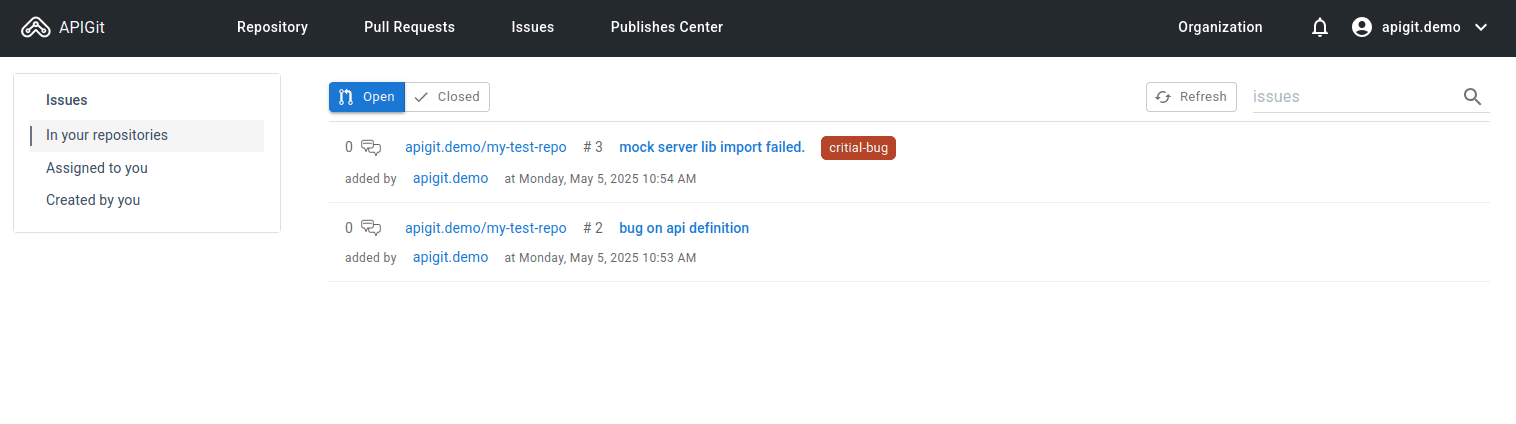Open my-test-repo link on issue #3

coord(486,147)
